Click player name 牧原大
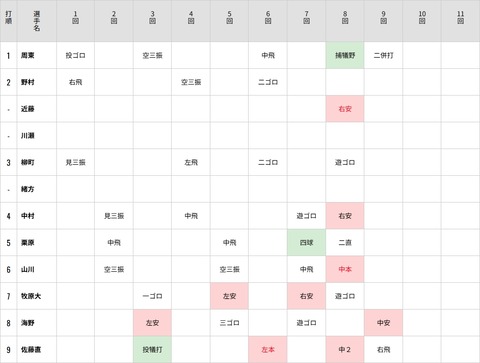Image resolution: width=480 pixels, height=363 pixels. tap(31, 296)
